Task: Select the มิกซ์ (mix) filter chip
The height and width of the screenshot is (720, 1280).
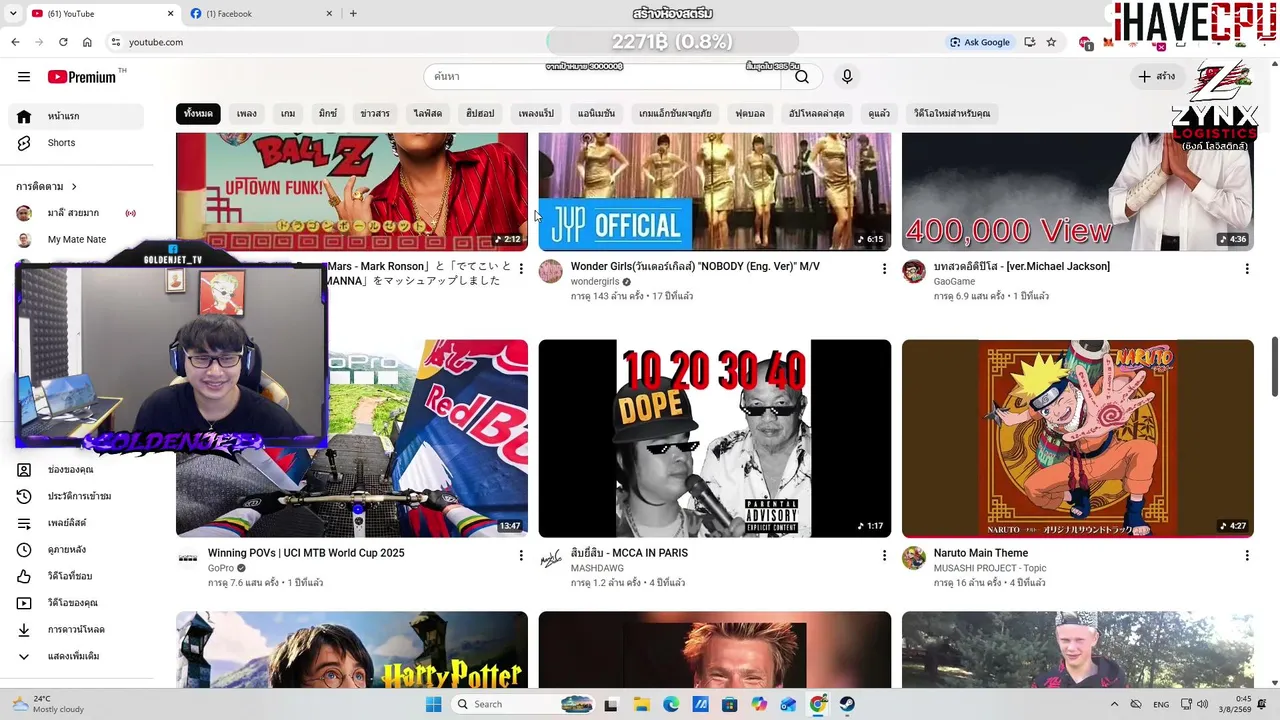Action: coord(328,113)
